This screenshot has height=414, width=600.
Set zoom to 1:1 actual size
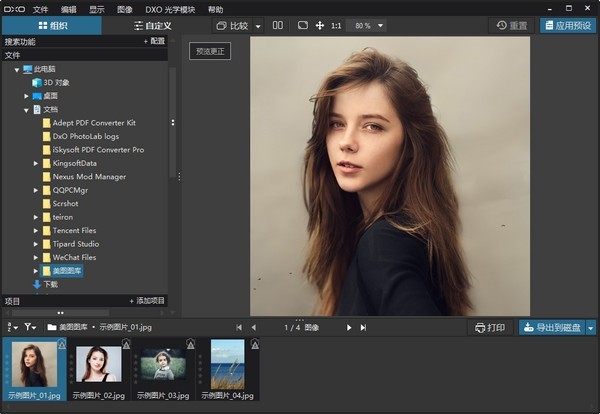coord(336,25)
